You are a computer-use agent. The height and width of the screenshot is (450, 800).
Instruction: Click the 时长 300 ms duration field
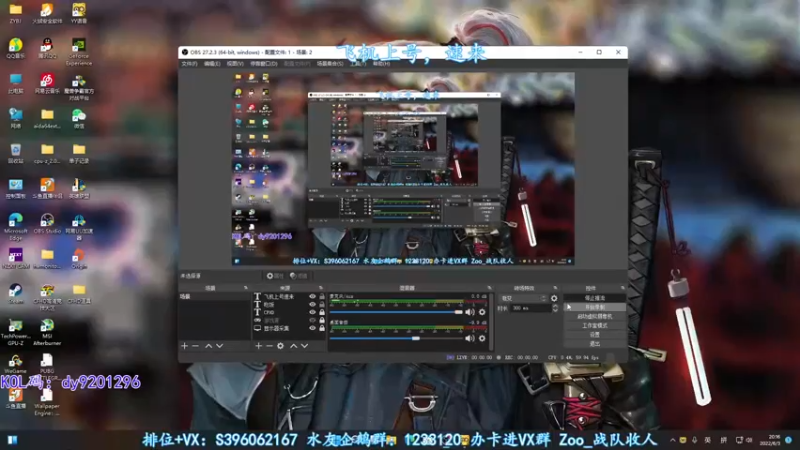tap(530, 308)
